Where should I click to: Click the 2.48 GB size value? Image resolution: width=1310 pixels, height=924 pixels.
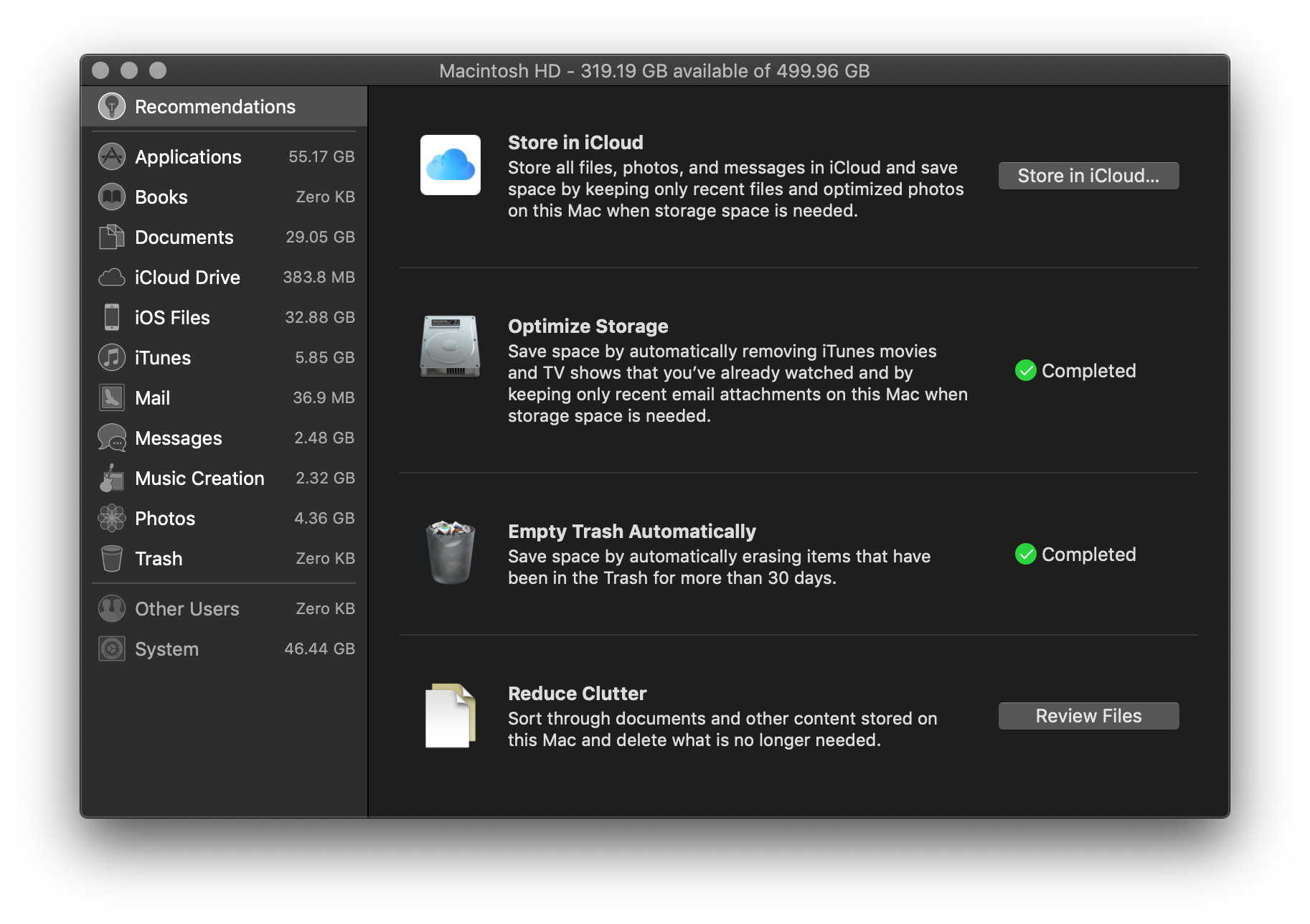(x=324, y=438)
